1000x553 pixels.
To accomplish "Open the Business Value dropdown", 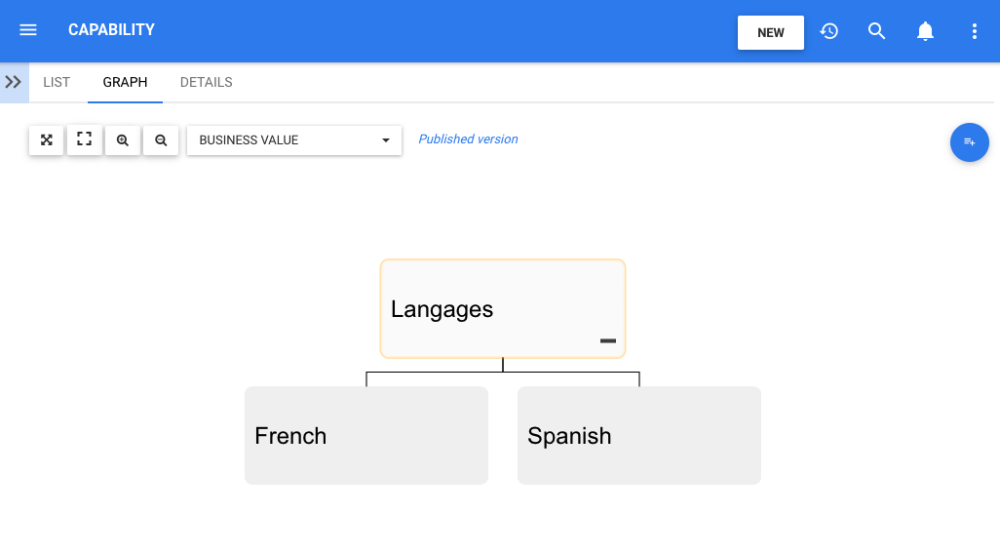I will pos(294,140).
